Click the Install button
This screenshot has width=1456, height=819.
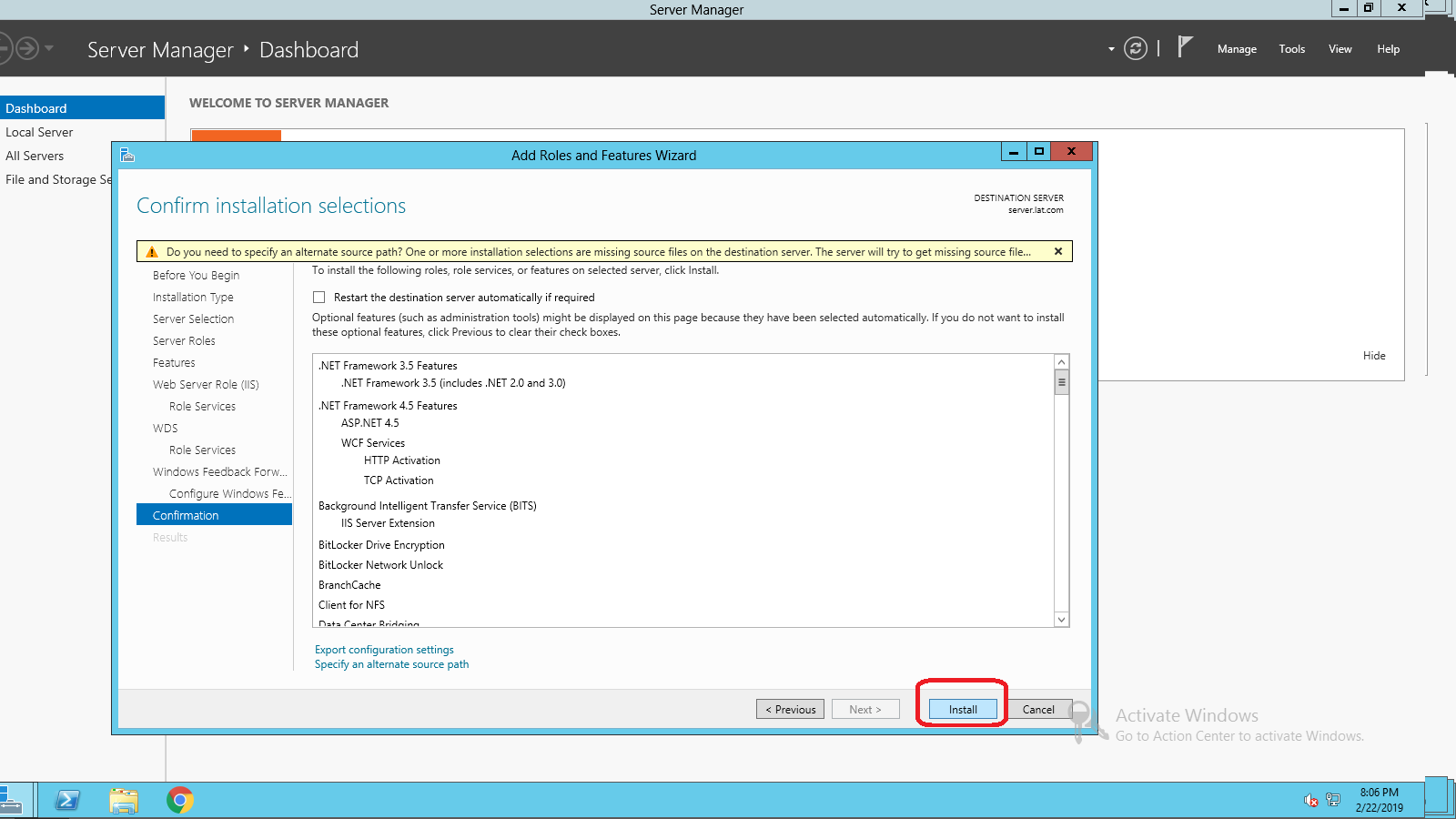coord(963,710)
